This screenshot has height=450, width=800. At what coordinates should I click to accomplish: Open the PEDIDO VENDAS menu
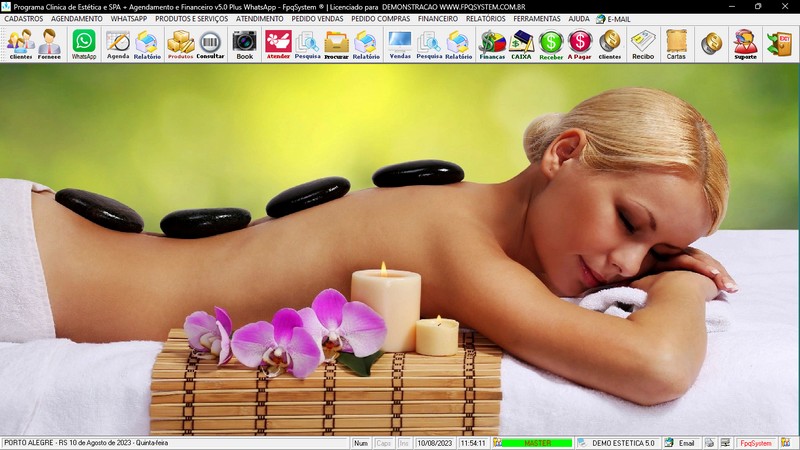point(317,18)
